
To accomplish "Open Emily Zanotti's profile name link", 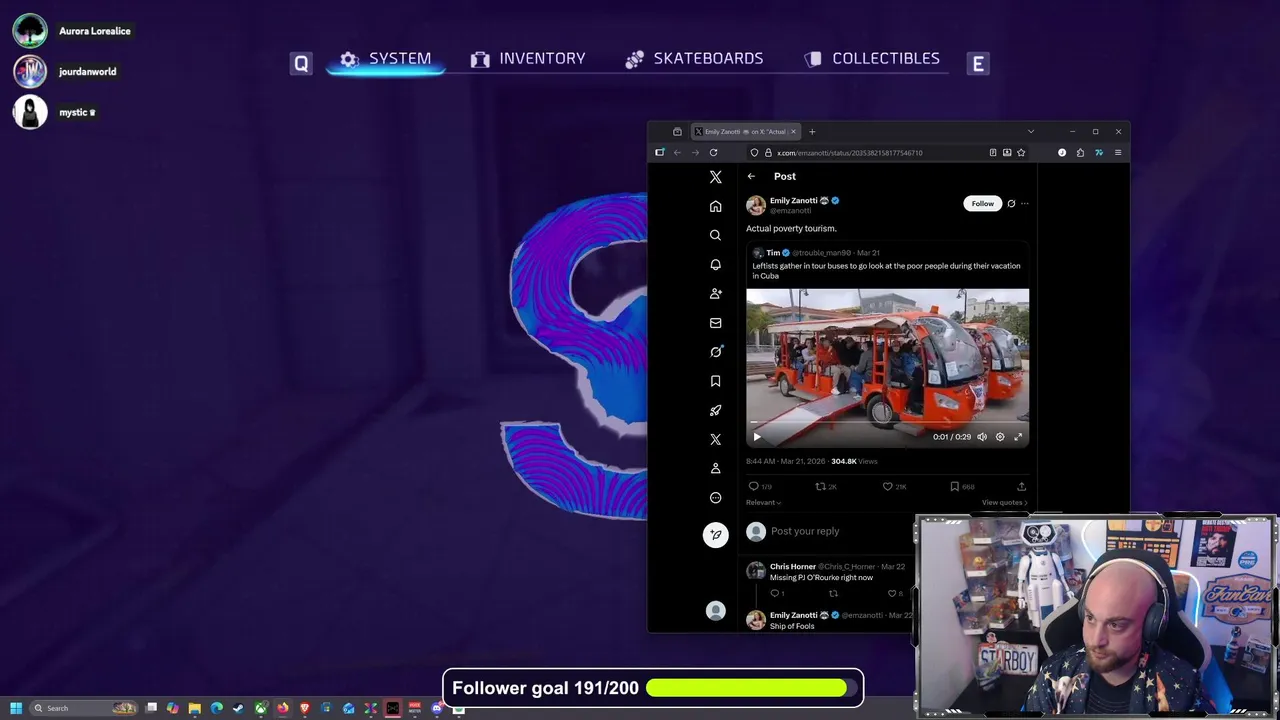I will tap(794, 201).
